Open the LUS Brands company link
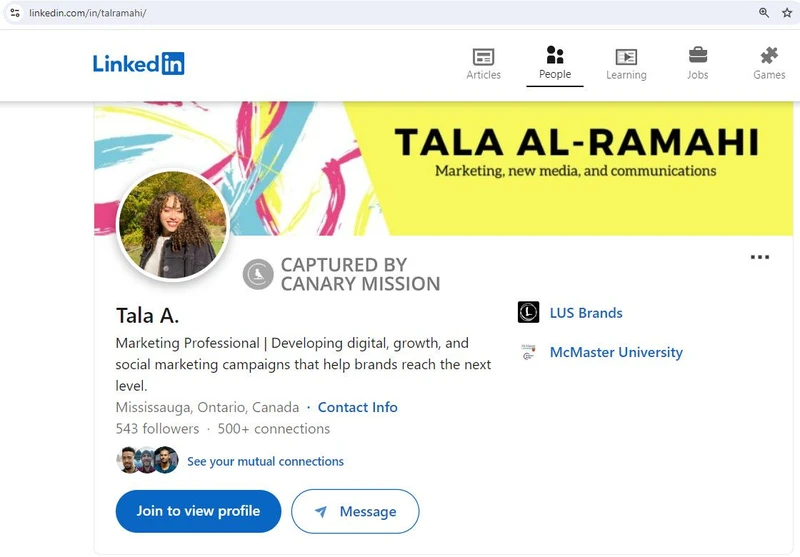 (586, 313)
